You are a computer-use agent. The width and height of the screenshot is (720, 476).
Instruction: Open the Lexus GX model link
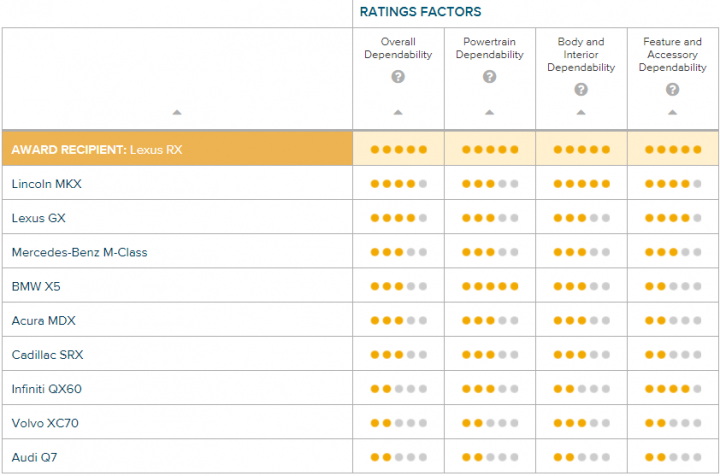pos(39,218)
